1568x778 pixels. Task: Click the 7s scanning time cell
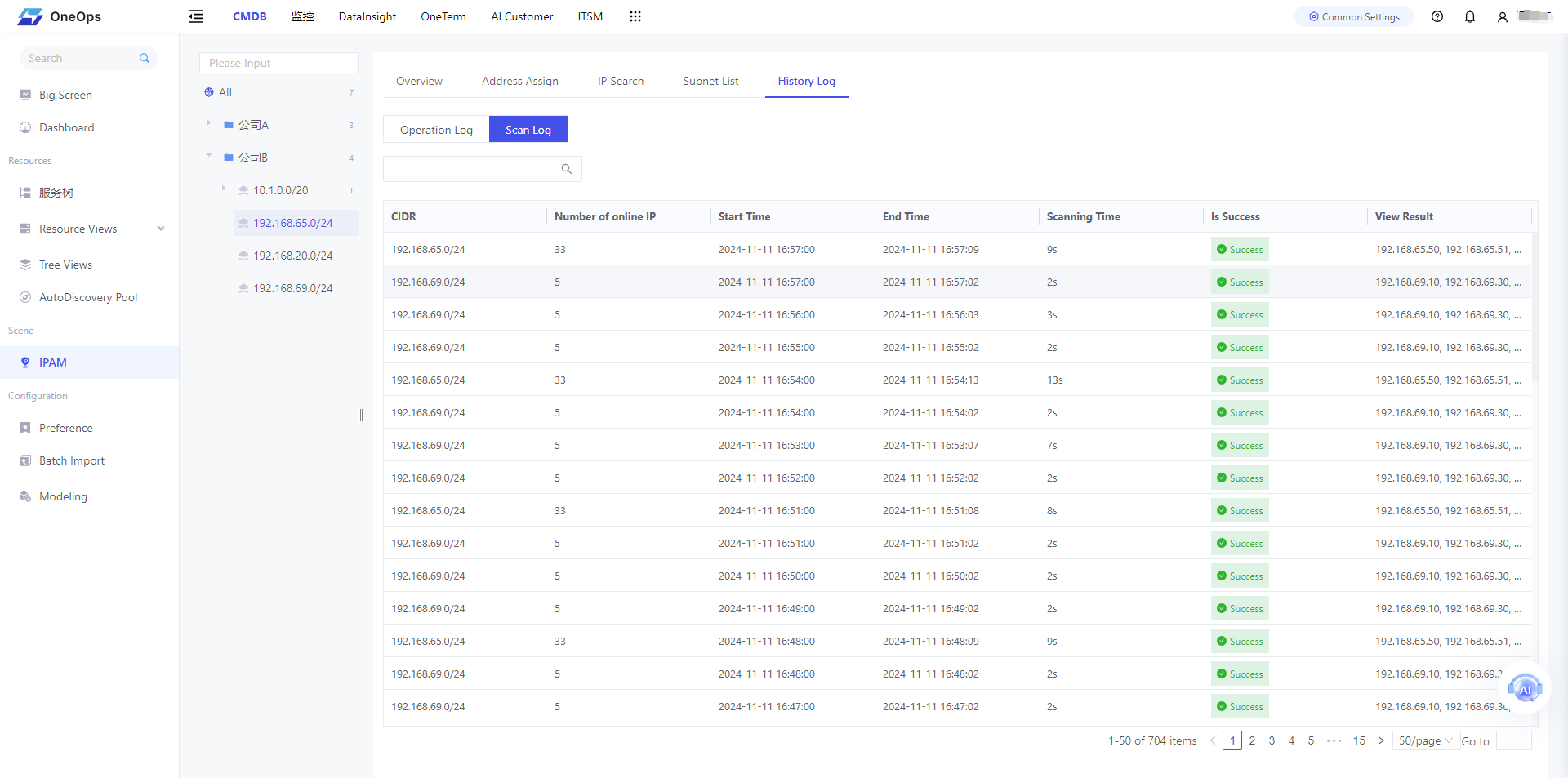click(x=1052, y=445)
